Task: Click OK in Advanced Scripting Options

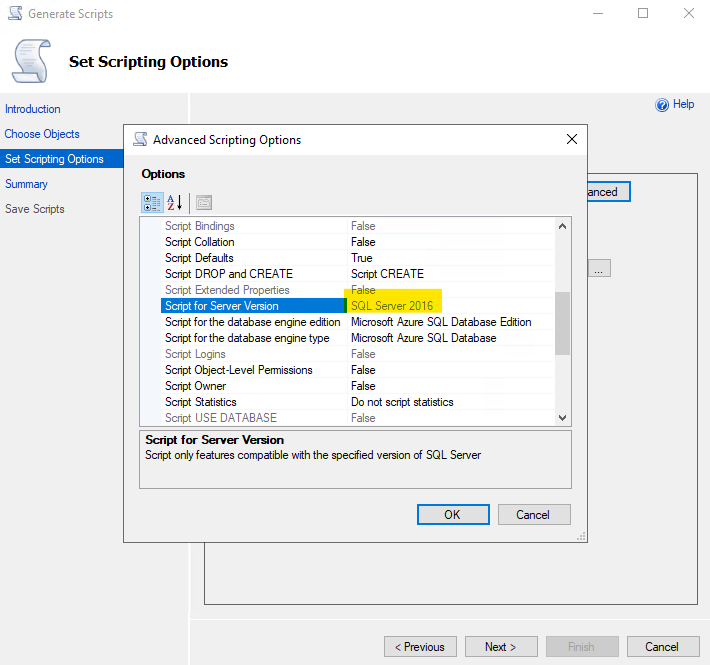Action: (453, 515)
